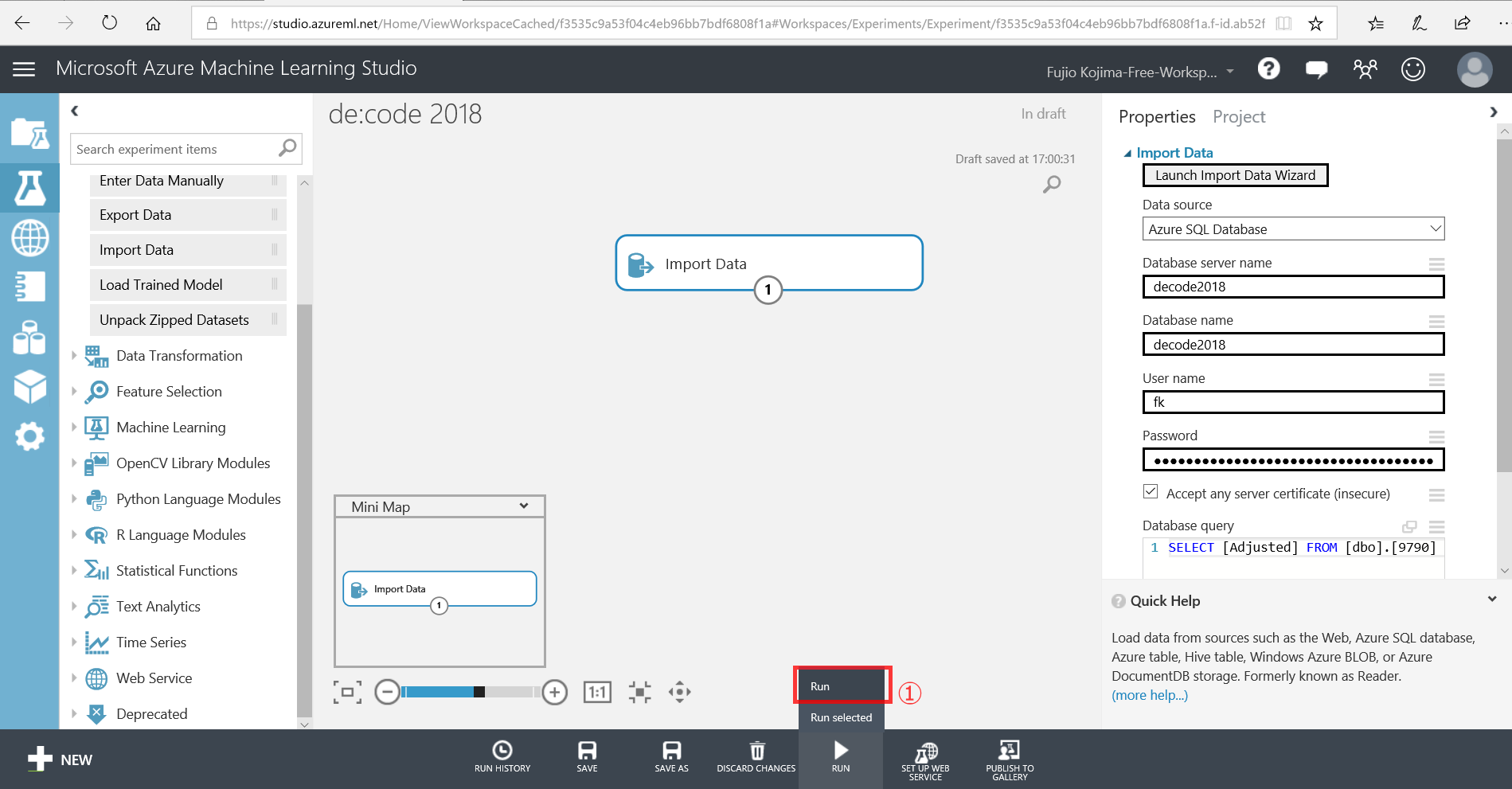1512x789 pixels.
Task: Collapse the Import Data properties section
Action: (x=1127, y=153)
